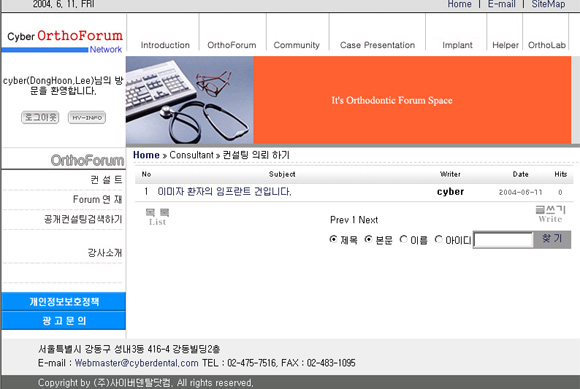580x389 pixels.
Task: Open the Case Presentation menu
Action: 377,45
